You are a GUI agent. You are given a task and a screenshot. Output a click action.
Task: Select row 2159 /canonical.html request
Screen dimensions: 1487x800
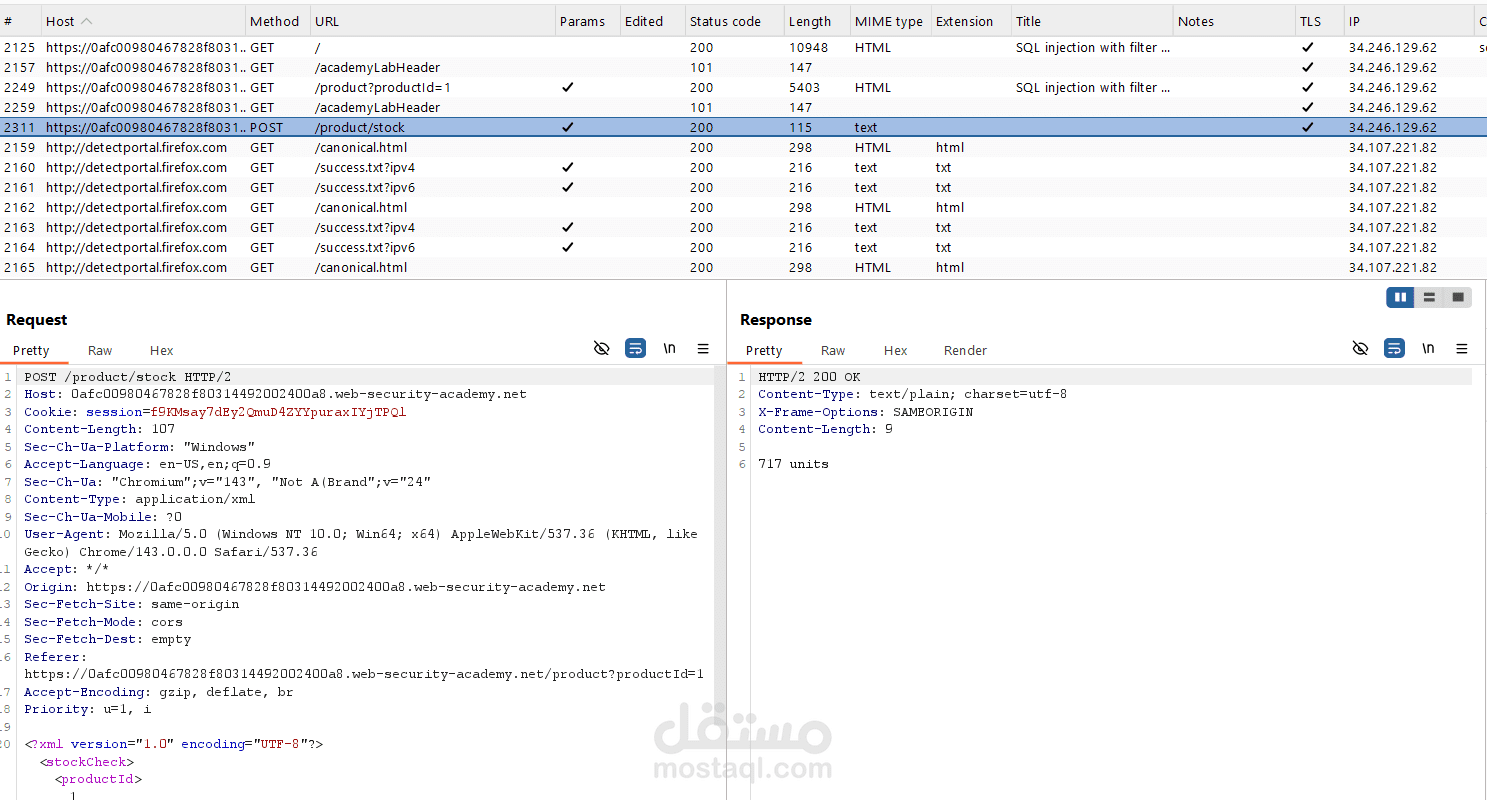click(x=743, y=147)
